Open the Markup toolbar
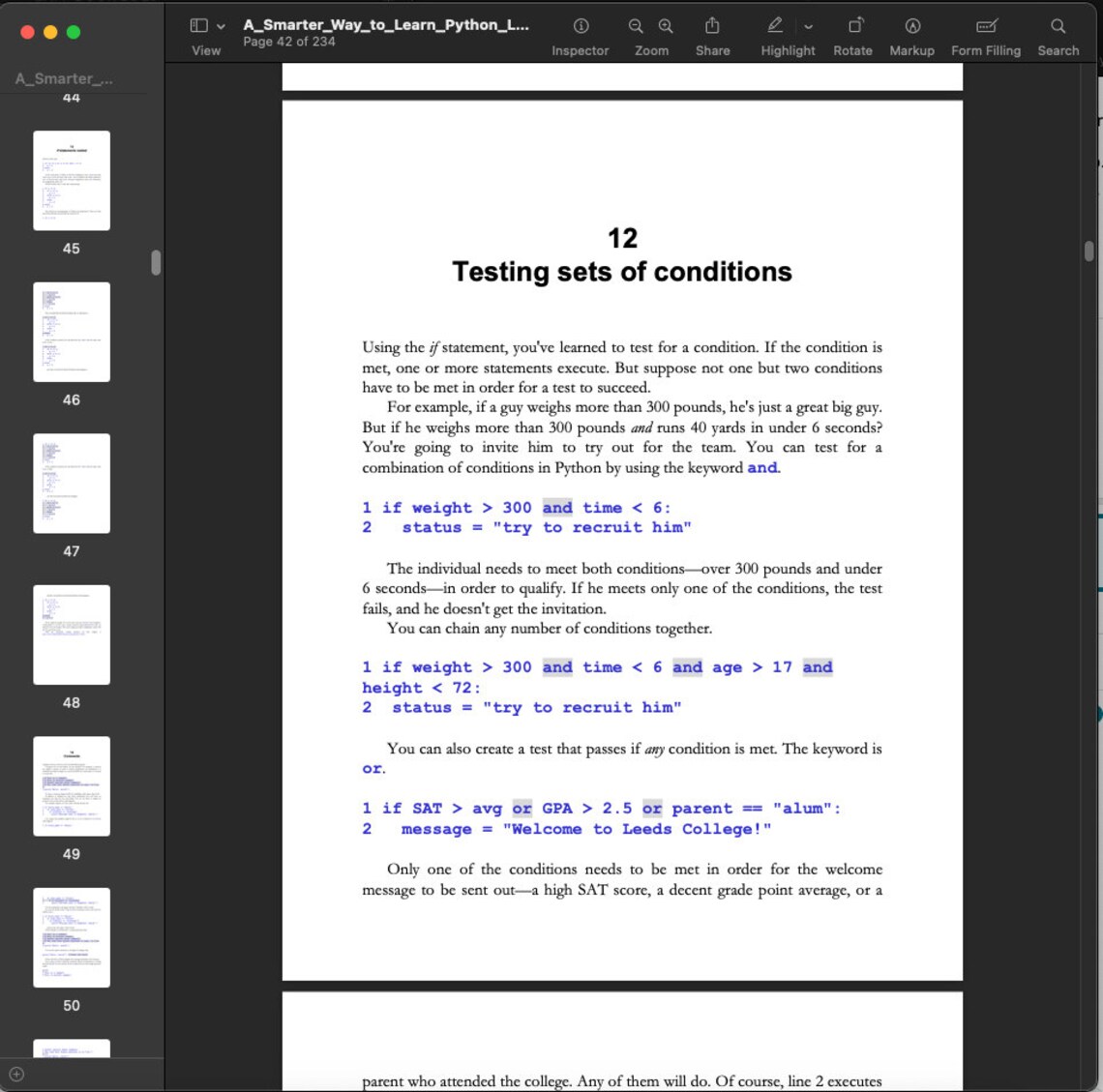This screenshot has width=1103, height=1092. click(x=910, y=26)
